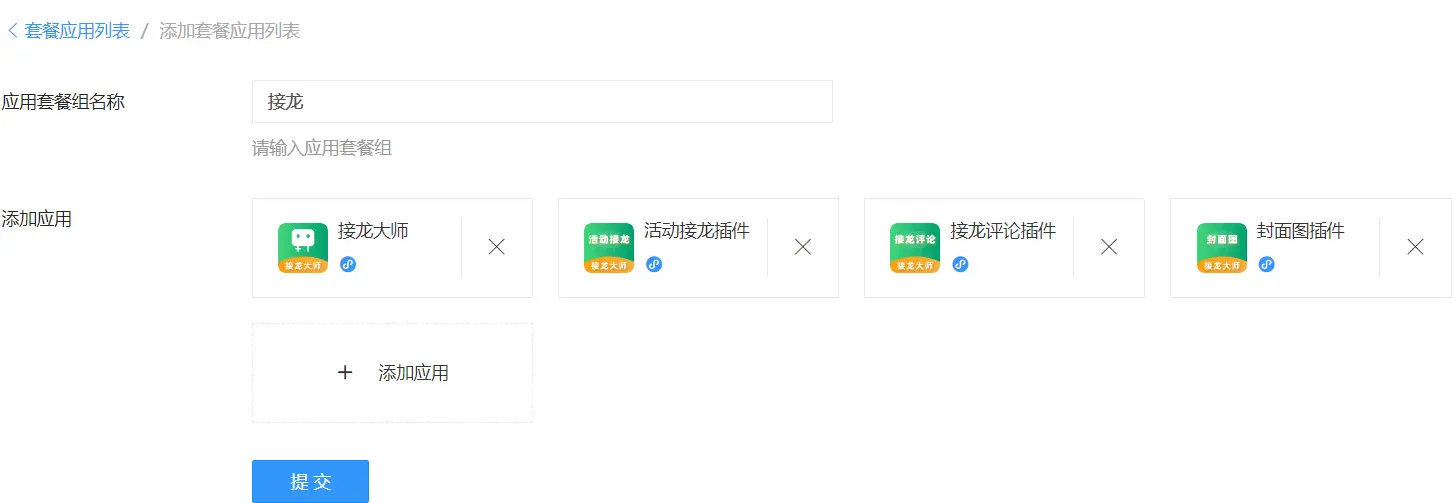Open the 添加应用 dashed card

point(392,373)
